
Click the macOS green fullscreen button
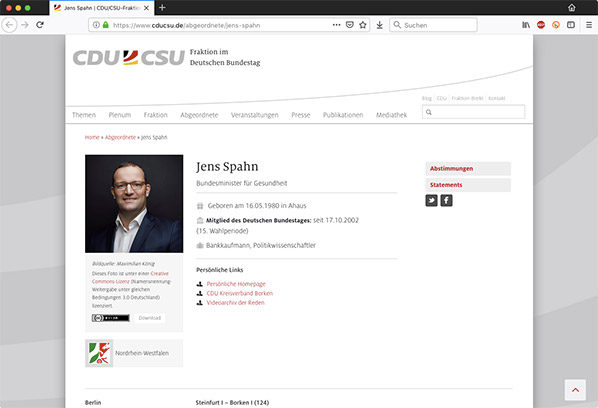click(27, 8)
